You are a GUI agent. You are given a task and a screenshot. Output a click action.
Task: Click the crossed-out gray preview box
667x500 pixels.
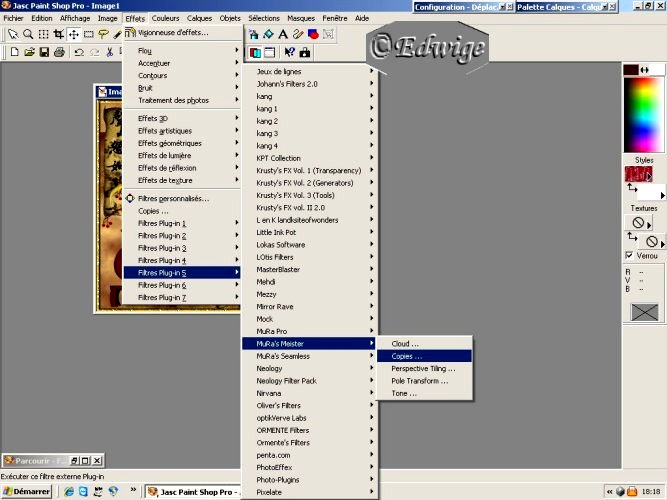(644, 312)
